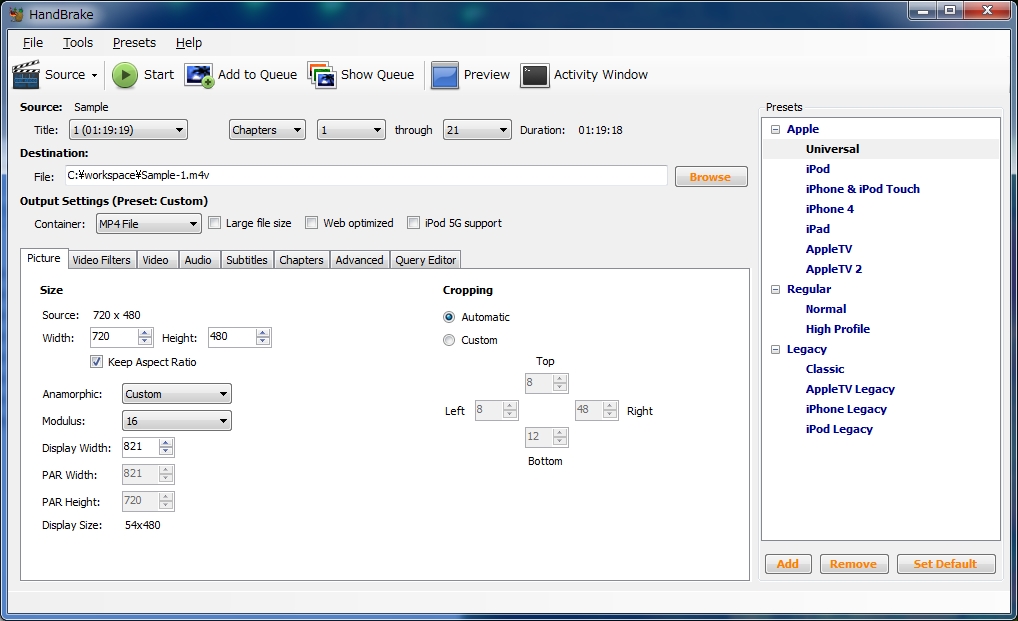The height and width of the screenshot is (621, 1018).
Task: Collapse the Regular presets group
Action: (x=775, y=289)
